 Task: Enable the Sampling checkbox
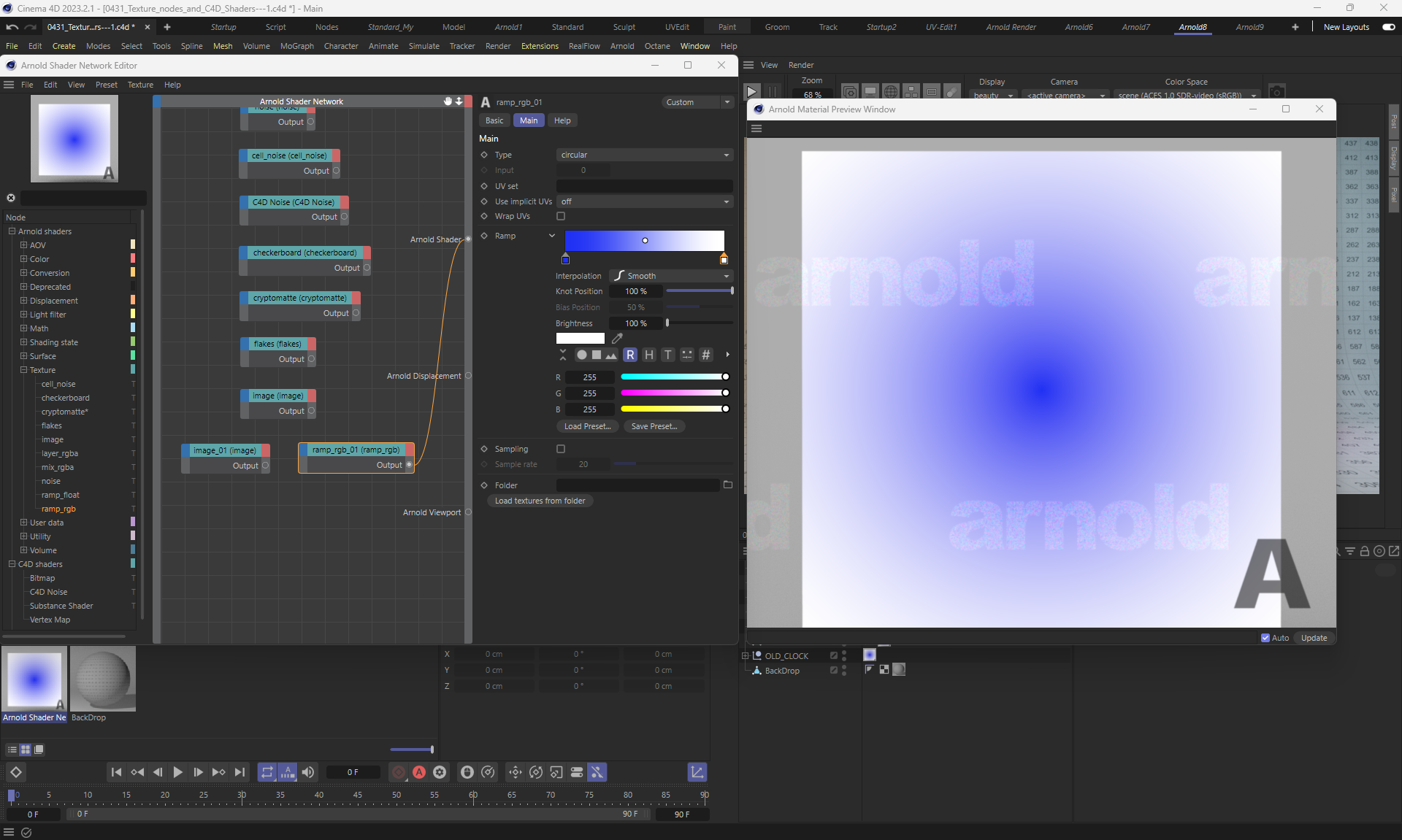(561, 450)
